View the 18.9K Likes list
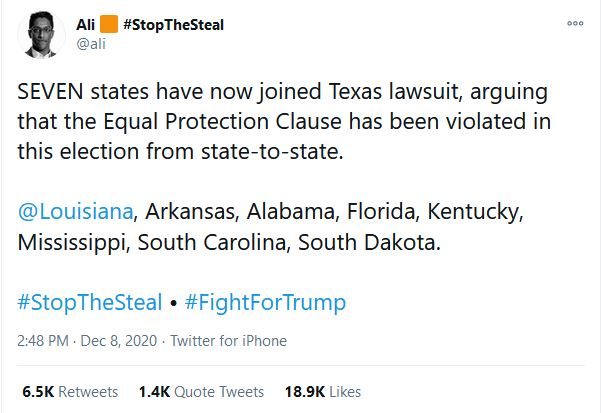This screenshot has width=601, height=413. [323, 392]
